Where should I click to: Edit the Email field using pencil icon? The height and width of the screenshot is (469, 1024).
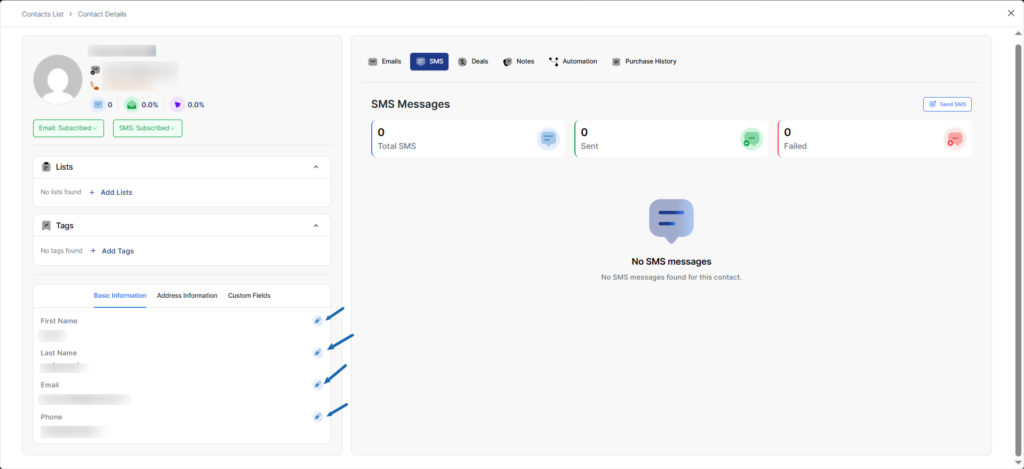coord(317,384)
